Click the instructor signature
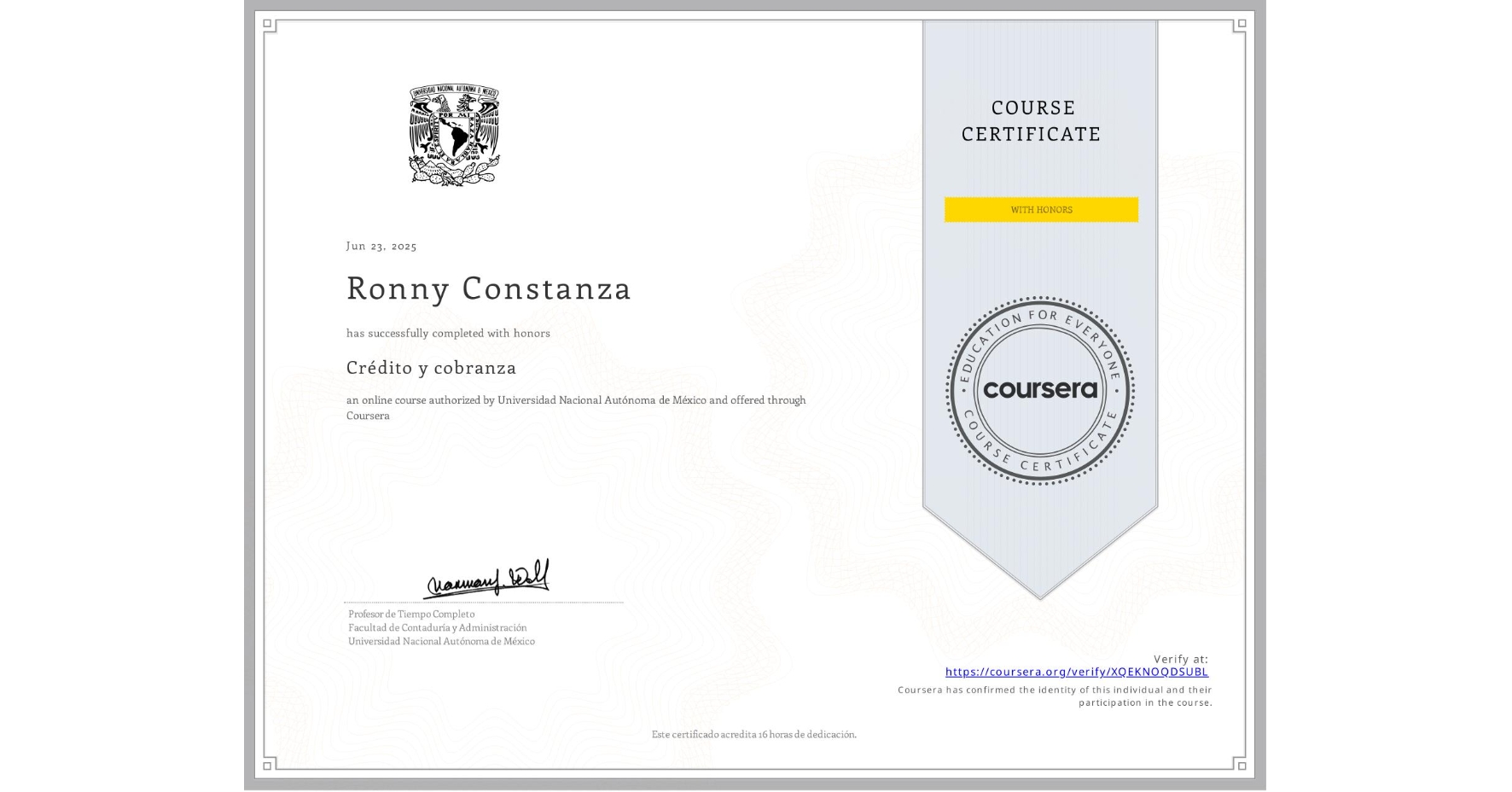1512x792 pixels. [x=487, y=579]
